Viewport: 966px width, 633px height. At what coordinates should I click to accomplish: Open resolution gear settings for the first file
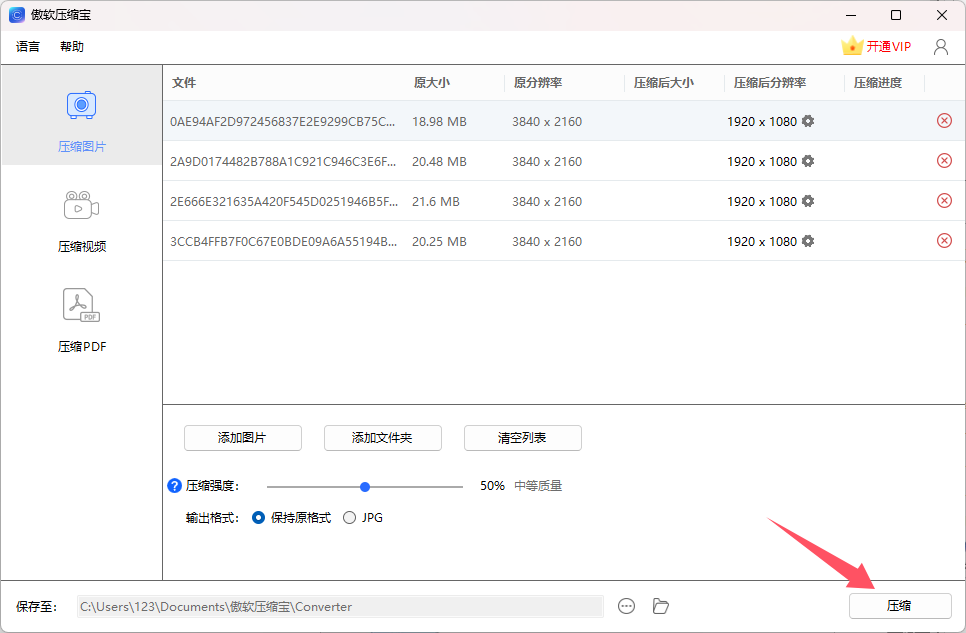click(810, 120)
